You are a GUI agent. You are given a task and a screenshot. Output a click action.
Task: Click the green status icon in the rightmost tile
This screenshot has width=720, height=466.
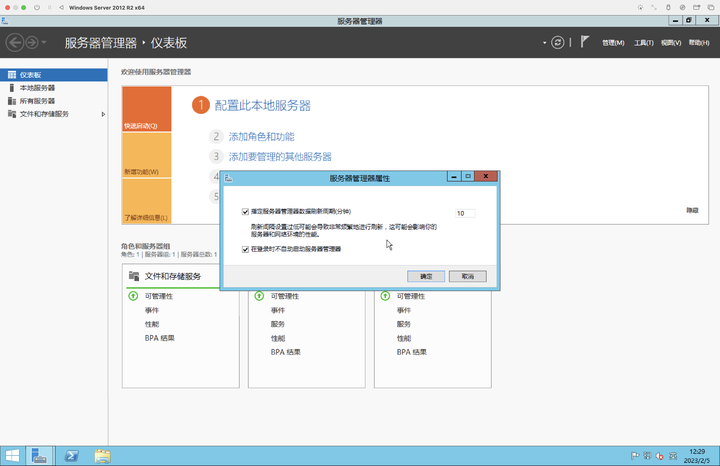pyautogui.click(x=385, y=296)
